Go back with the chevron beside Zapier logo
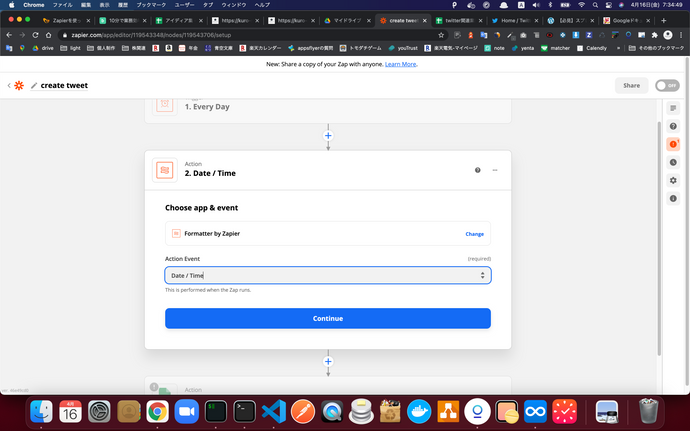690x431 pixels. point(9,85)
